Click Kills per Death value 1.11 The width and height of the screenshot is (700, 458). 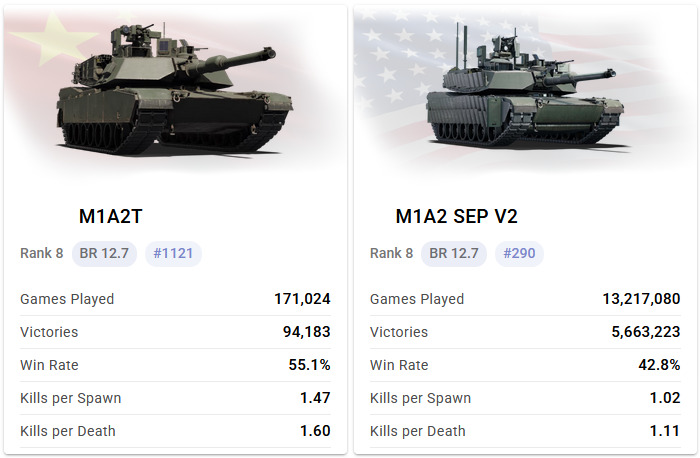[x=665, y=431]
